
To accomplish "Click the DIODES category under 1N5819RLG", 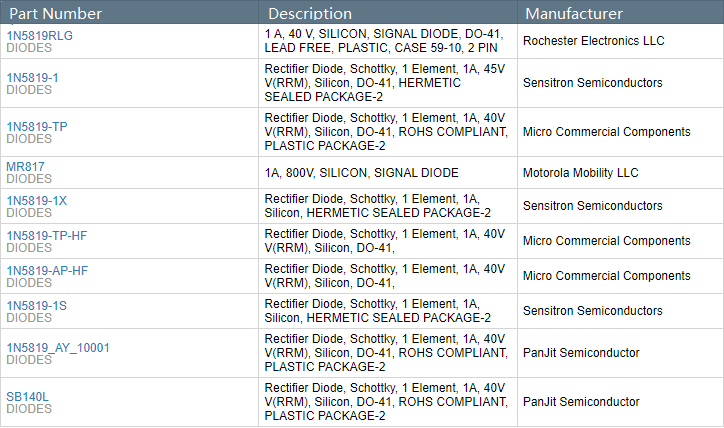I will click(29, 47).
